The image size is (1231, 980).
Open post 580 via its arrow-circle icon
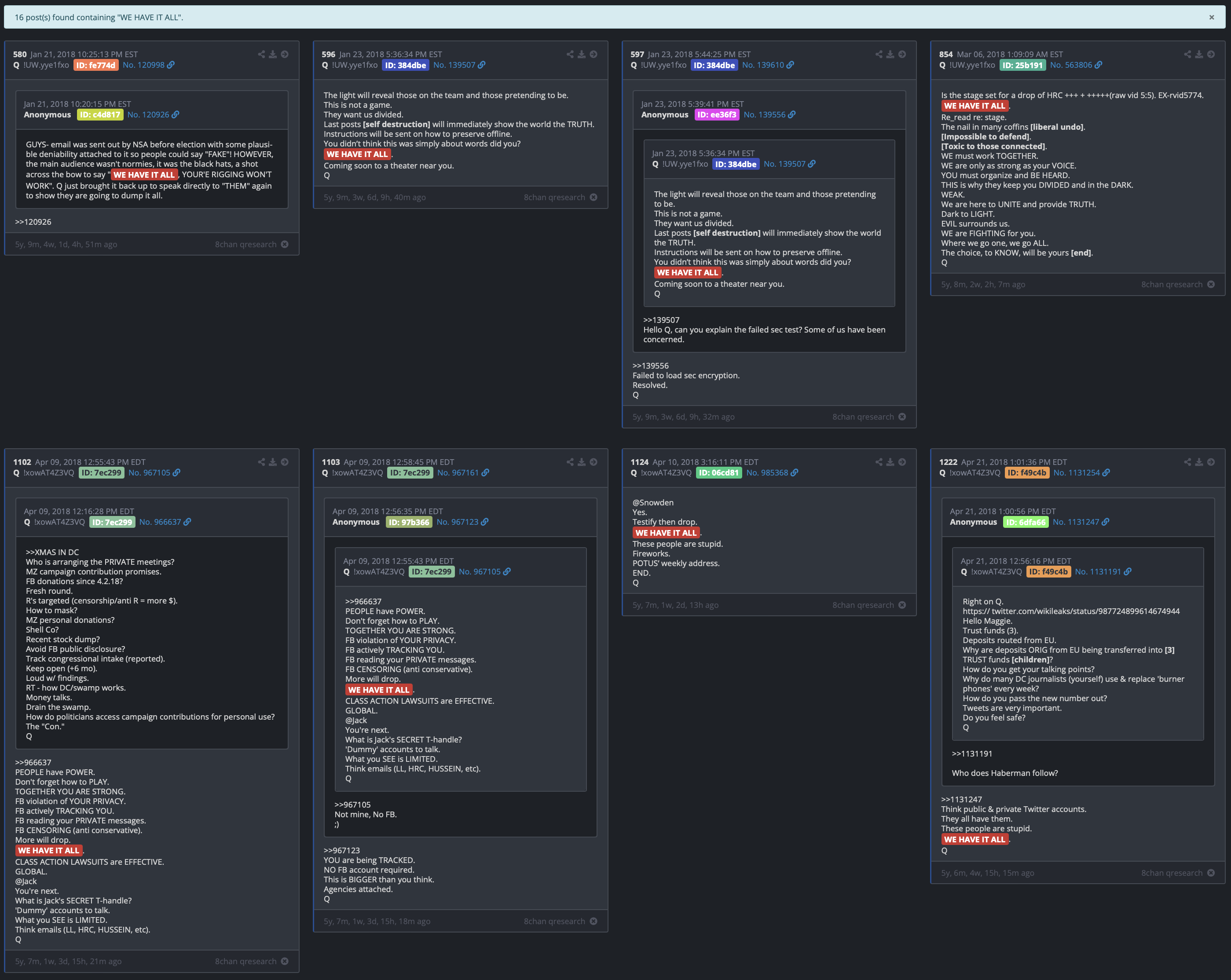point(285,54)
